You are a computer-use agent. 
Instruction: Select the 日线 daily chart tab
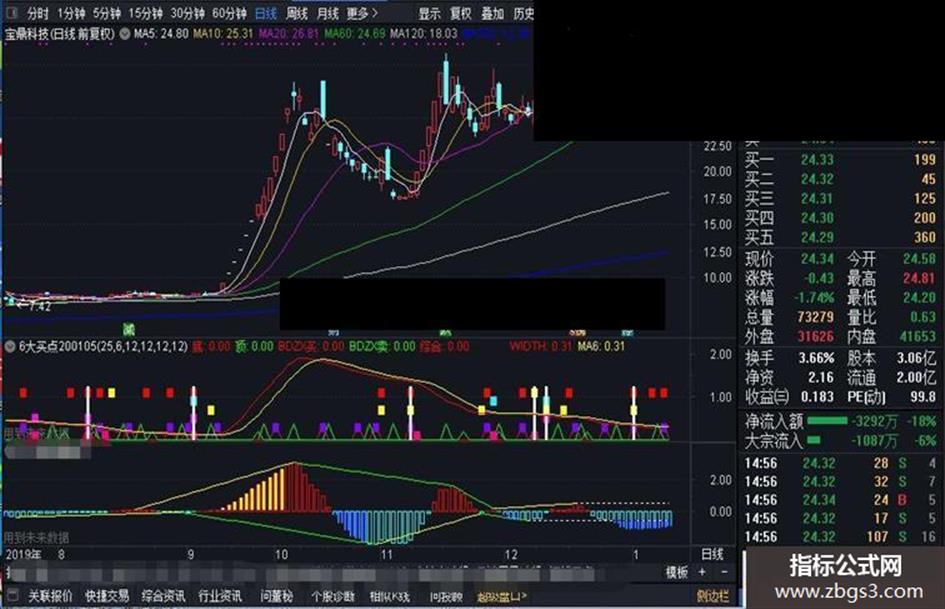pyautogui.click(x=266, y=13)
